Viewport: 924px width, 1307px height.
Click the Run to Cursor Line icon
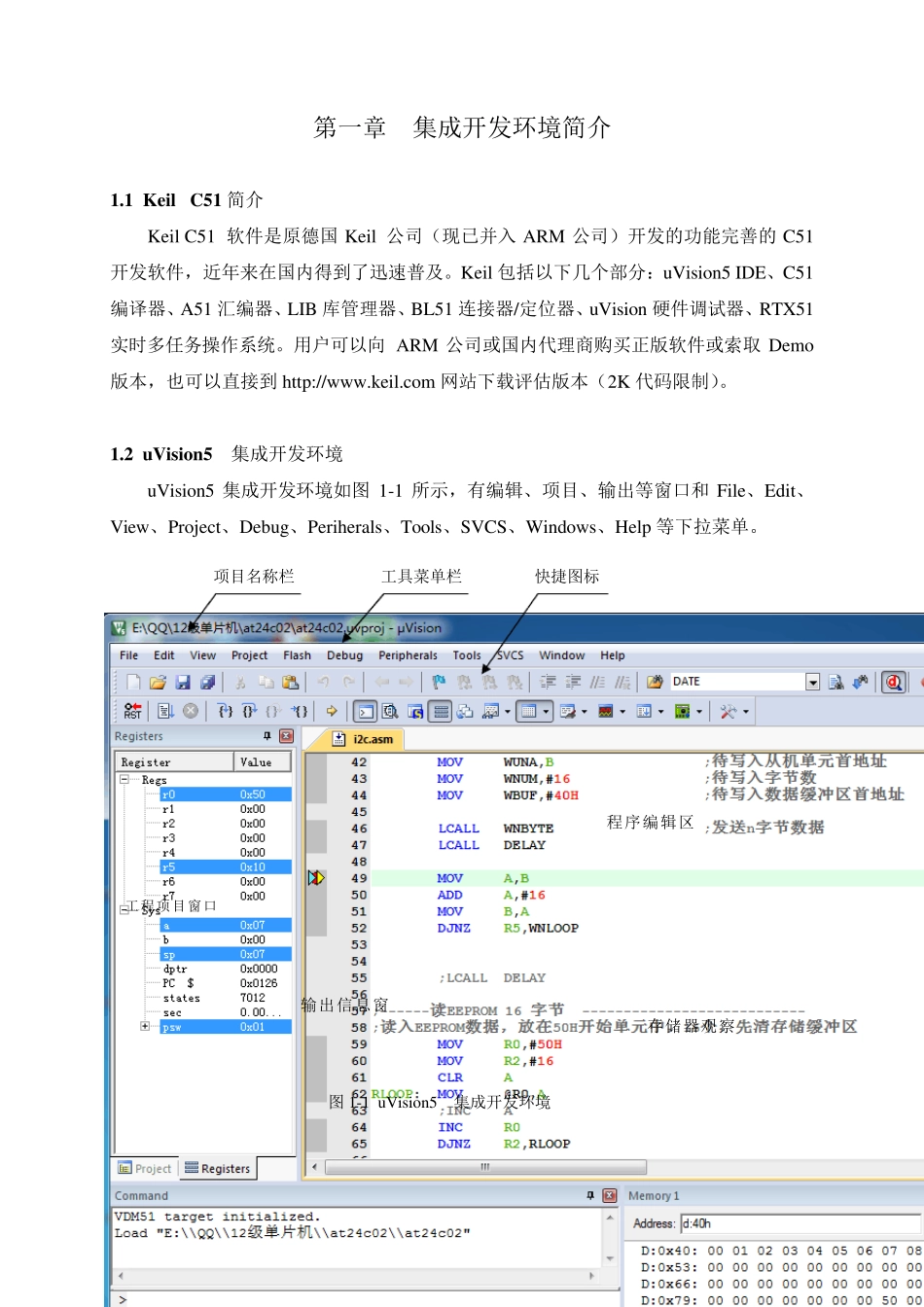tap(300, 711)
